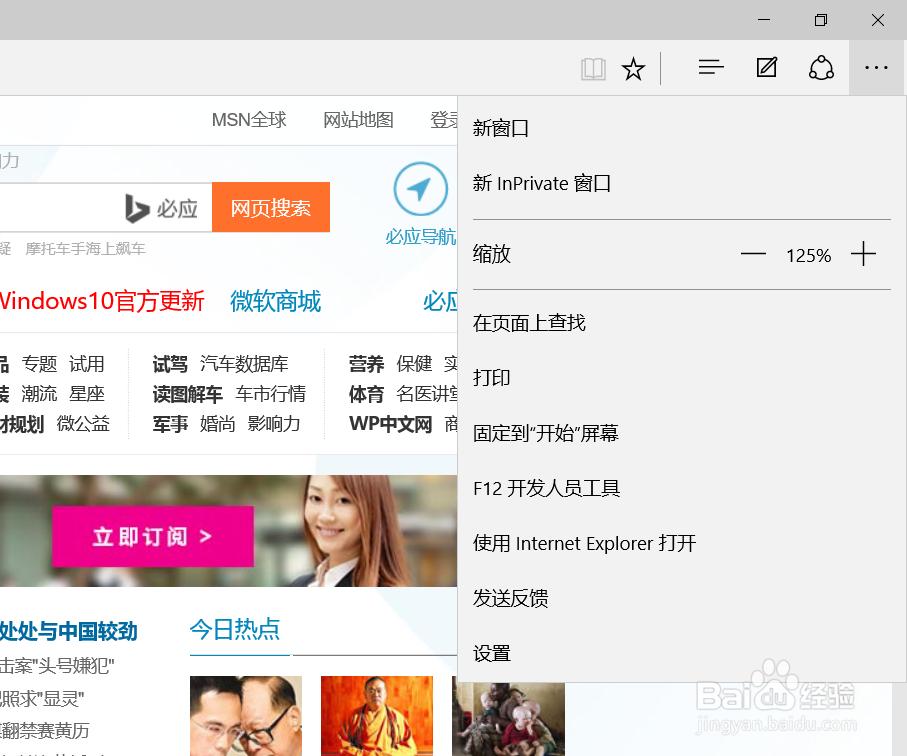Click the 营养 category link
The image size is (907, 756).
pyautogui.click(x=367, y=364)
